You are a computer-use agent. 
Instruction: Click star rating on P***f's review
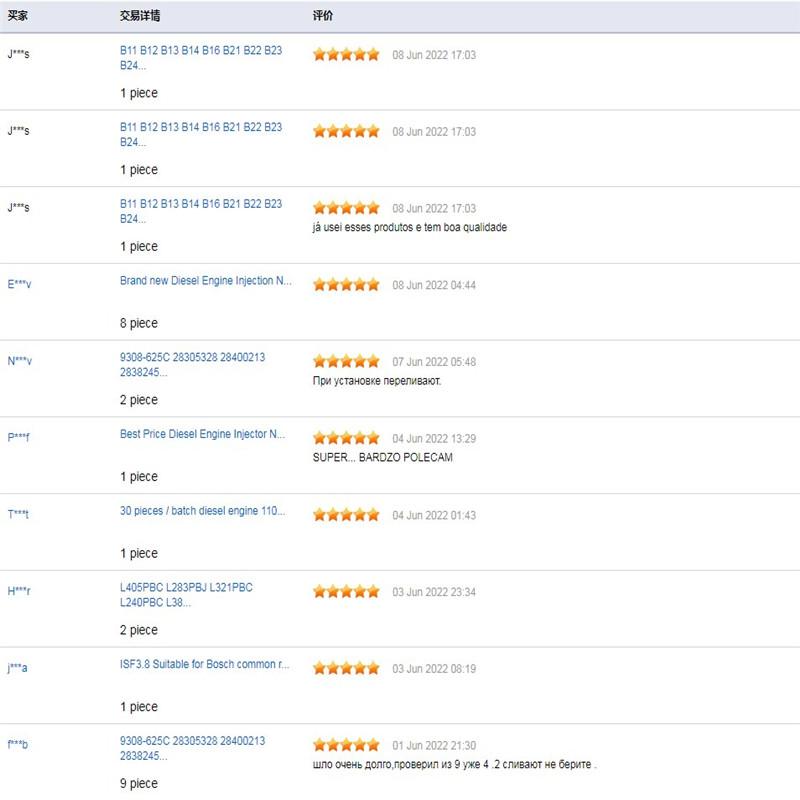pyautogui.click(x=346, y=438)
